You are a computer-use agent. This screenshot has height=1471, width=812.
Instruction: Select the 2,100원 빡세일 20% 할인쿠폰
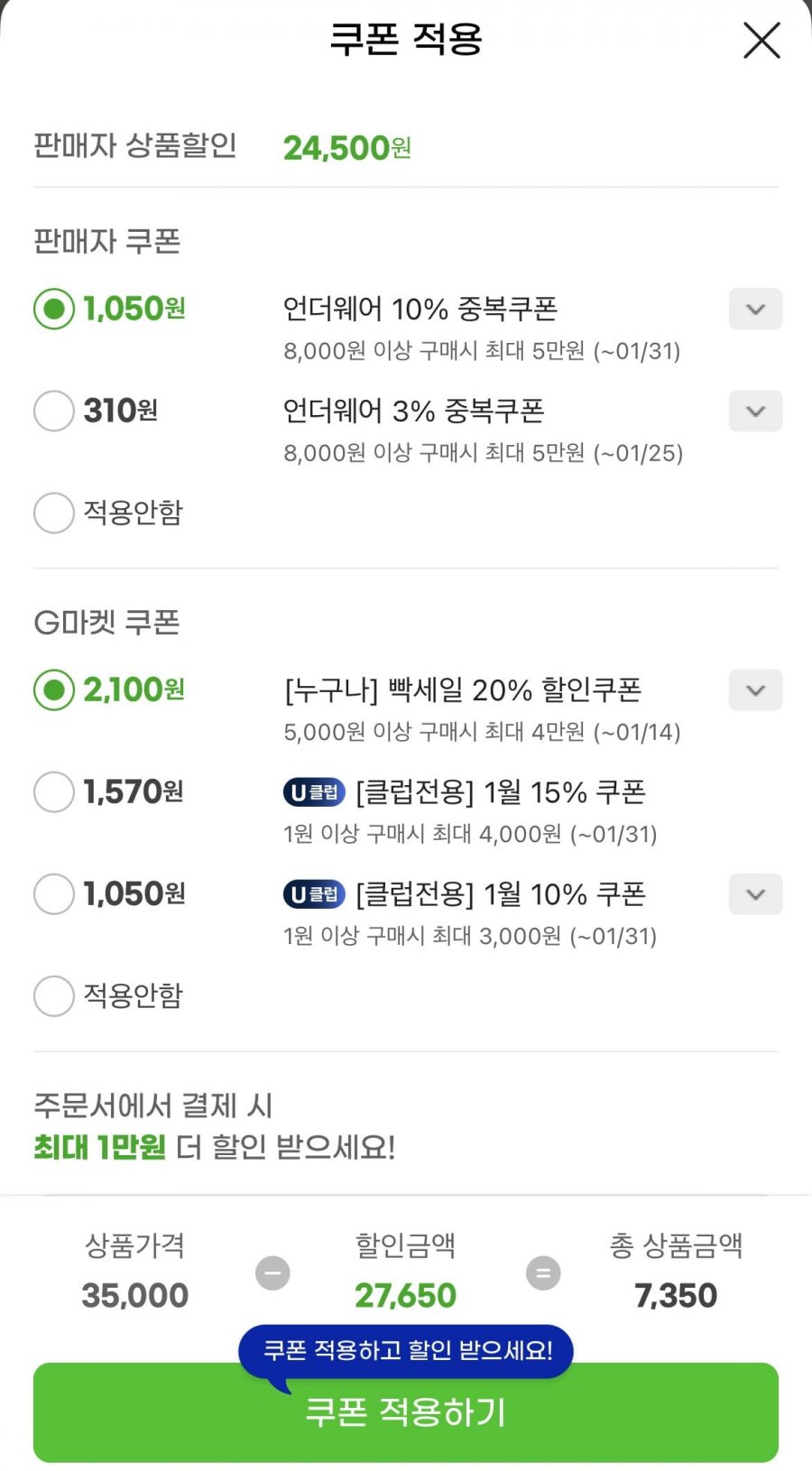[x=54, y=690]
